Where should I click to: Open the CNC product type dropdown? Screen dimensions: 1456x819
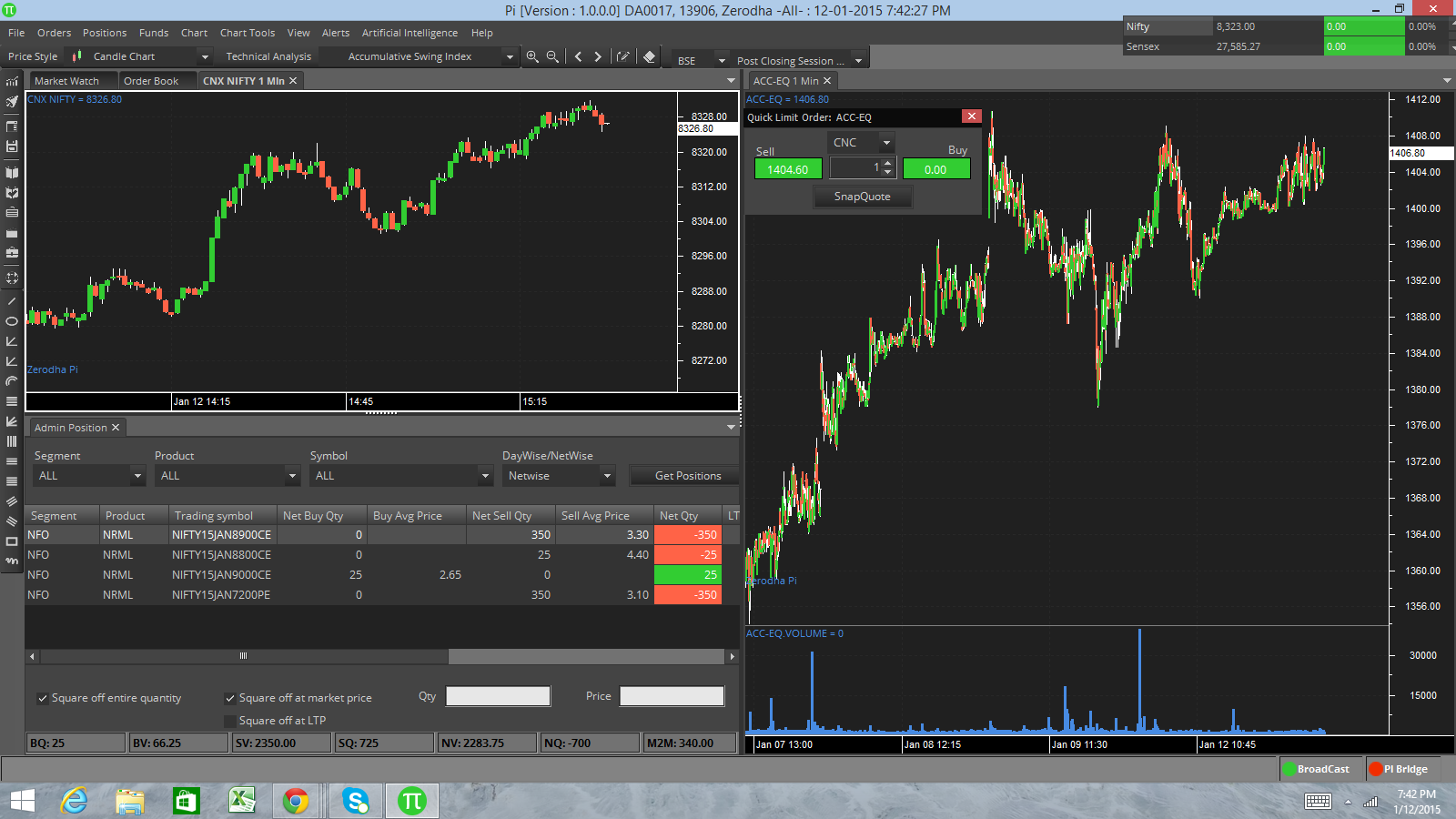861,143
